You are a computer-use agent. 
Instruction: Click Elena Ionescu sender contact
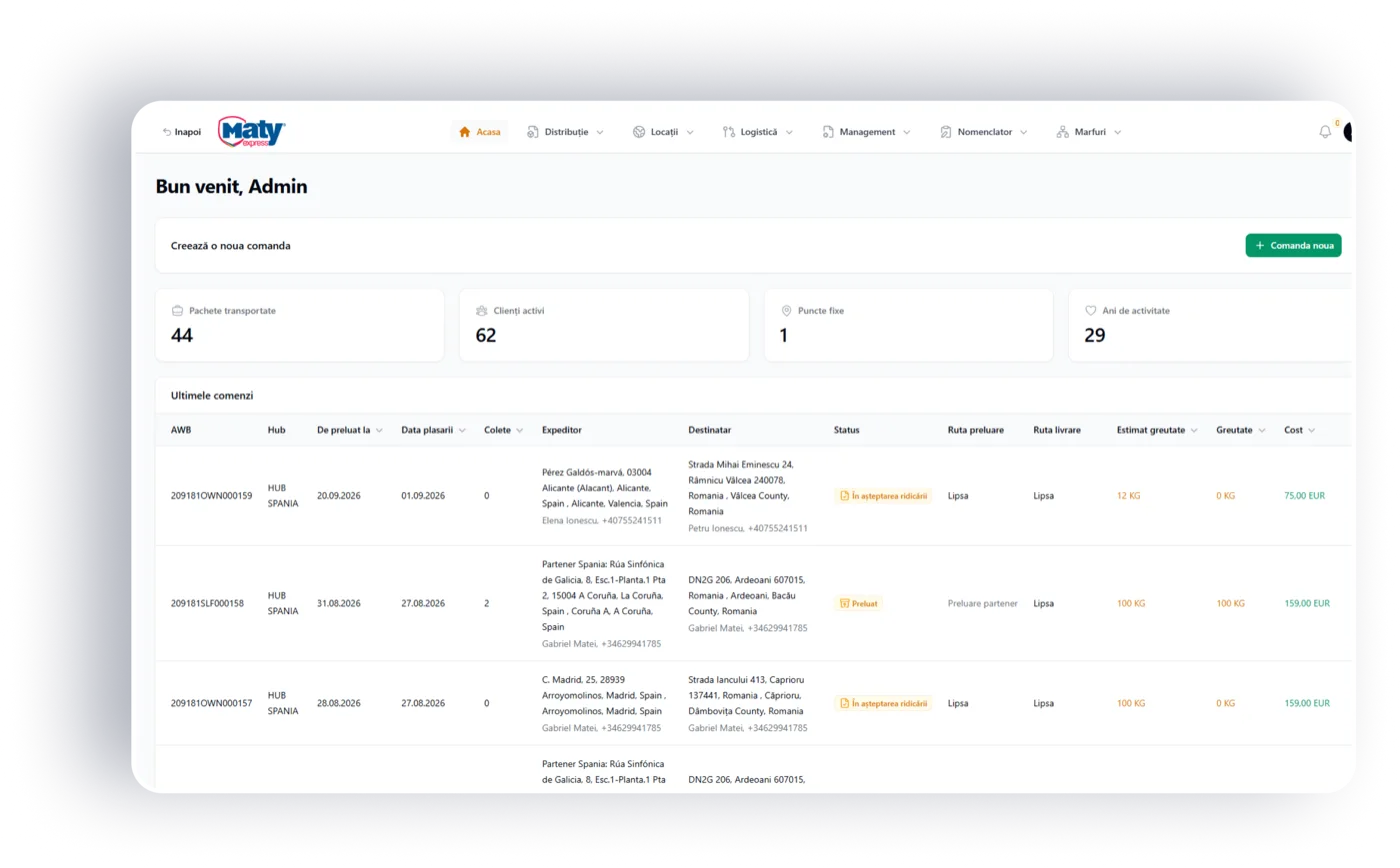tap(602, 521)
